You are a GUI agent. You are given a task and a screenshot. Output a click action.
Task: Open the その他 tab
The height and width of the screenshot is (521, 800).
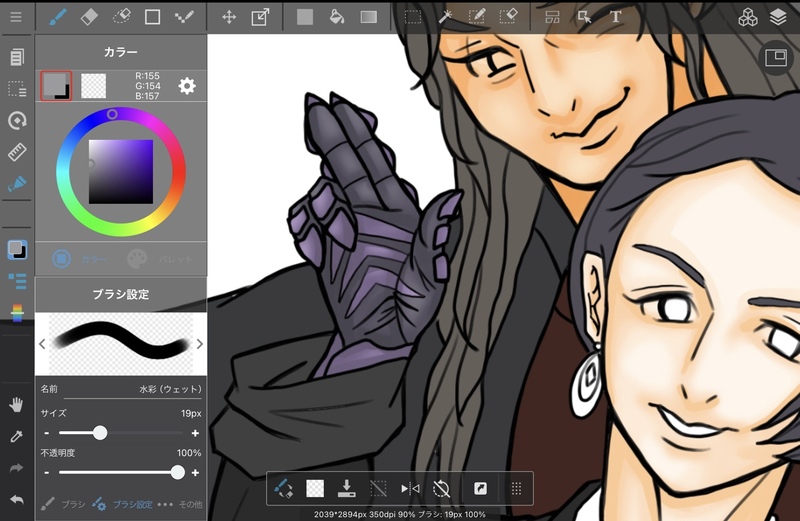180,504
